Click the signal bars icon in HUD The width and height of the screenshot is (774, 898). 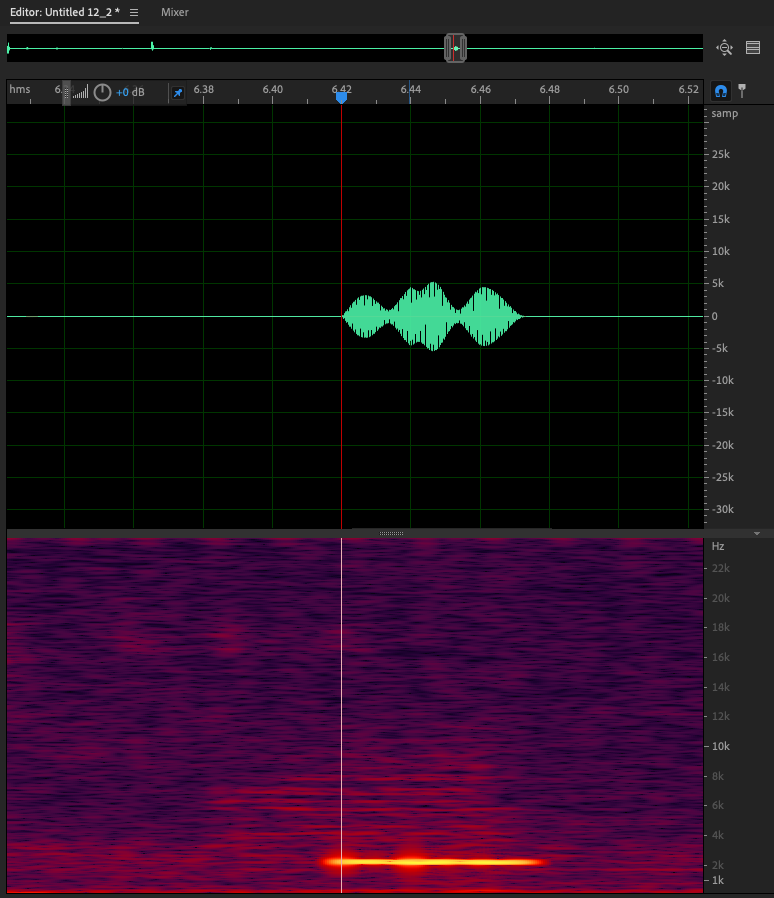pos(81,92)
